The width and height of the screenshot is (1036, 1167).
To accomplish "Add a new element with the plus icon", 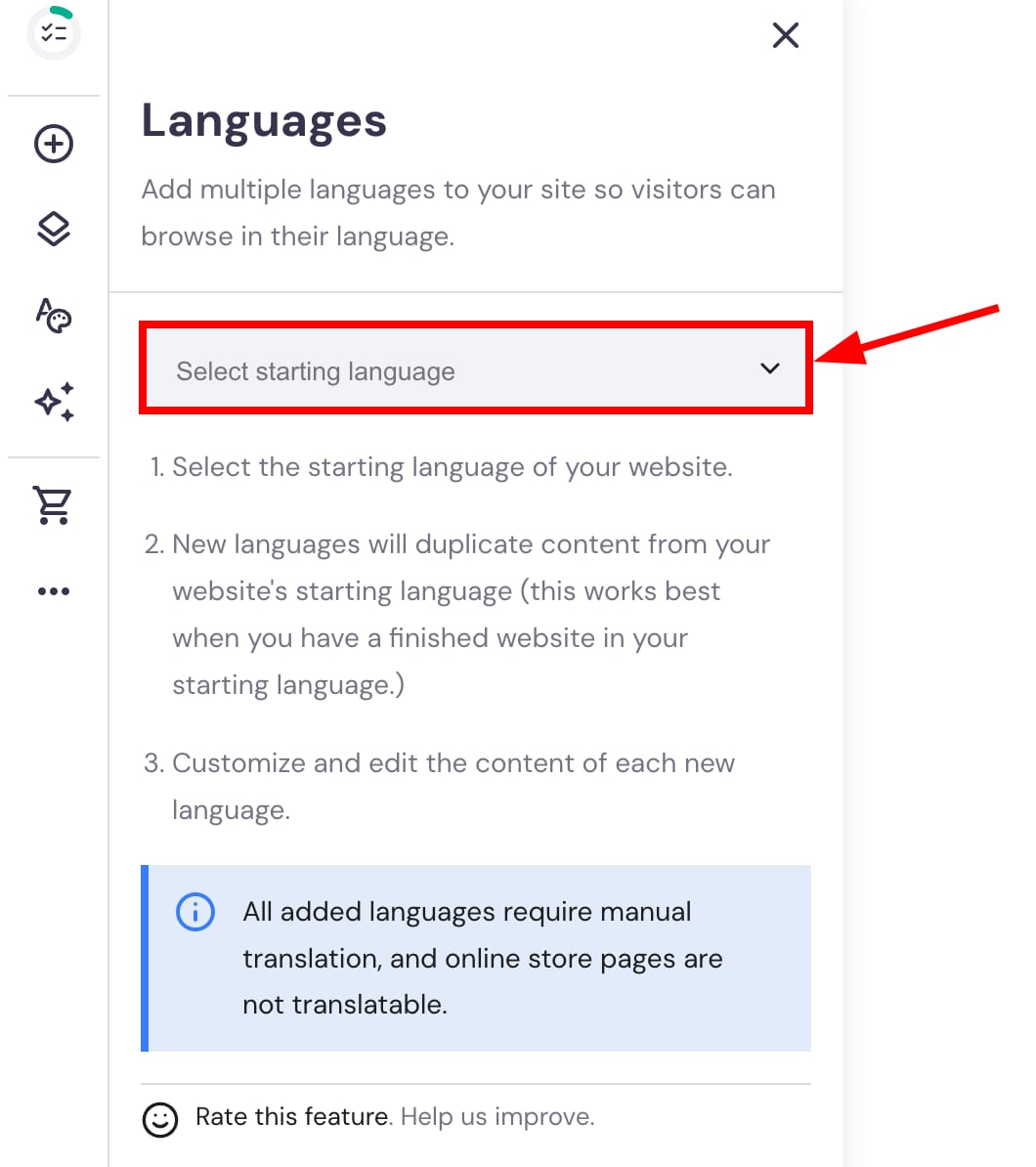I will click(53, 143).
